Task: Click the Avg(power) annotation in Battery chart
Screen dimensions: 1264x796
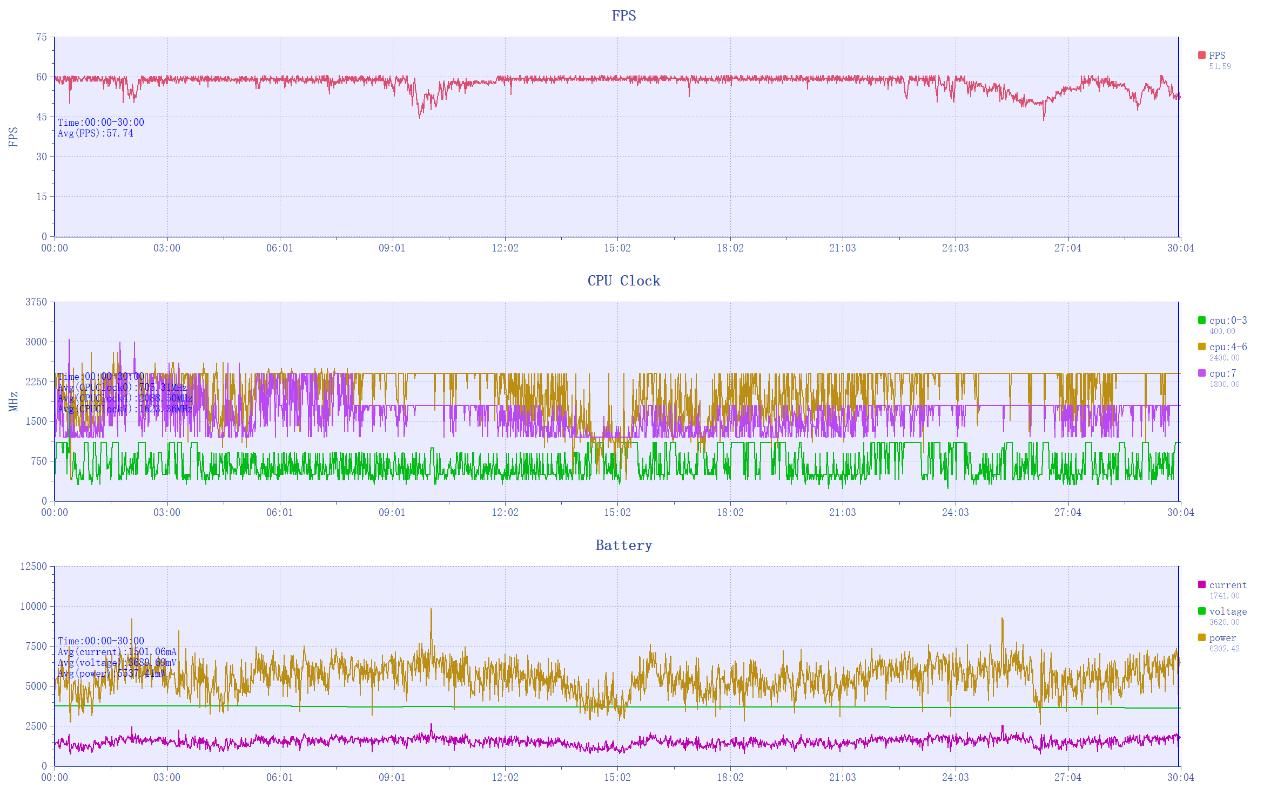Action: pyautogui.click(x=112, y=673)
